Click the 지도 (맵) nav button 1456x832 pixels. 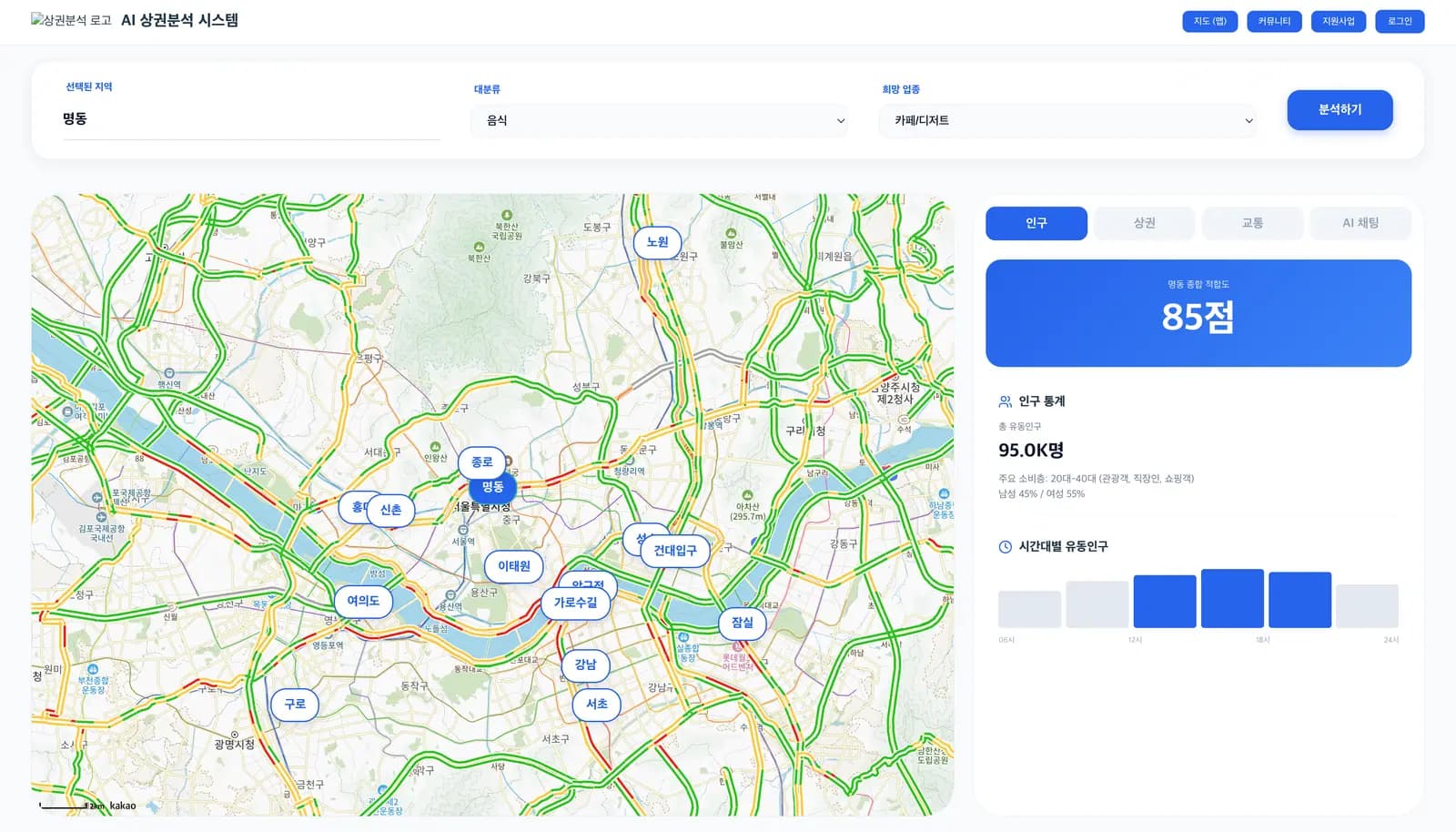(1209, 21)
